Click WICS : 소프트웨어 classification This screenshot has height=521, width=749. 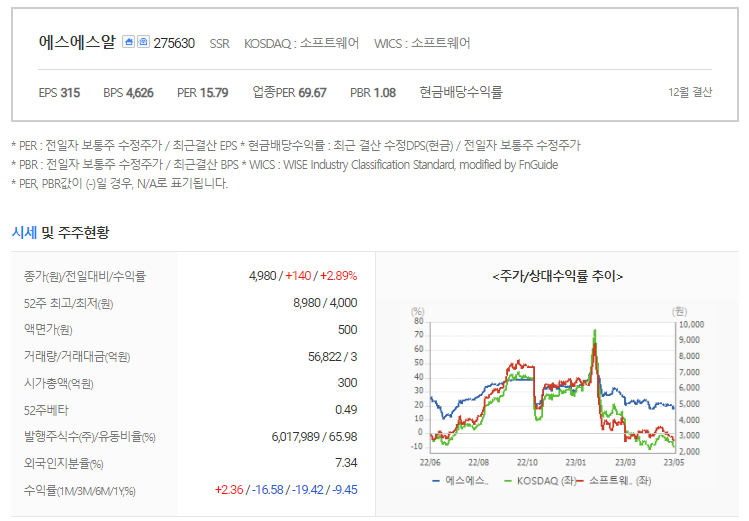click(422, 43)
